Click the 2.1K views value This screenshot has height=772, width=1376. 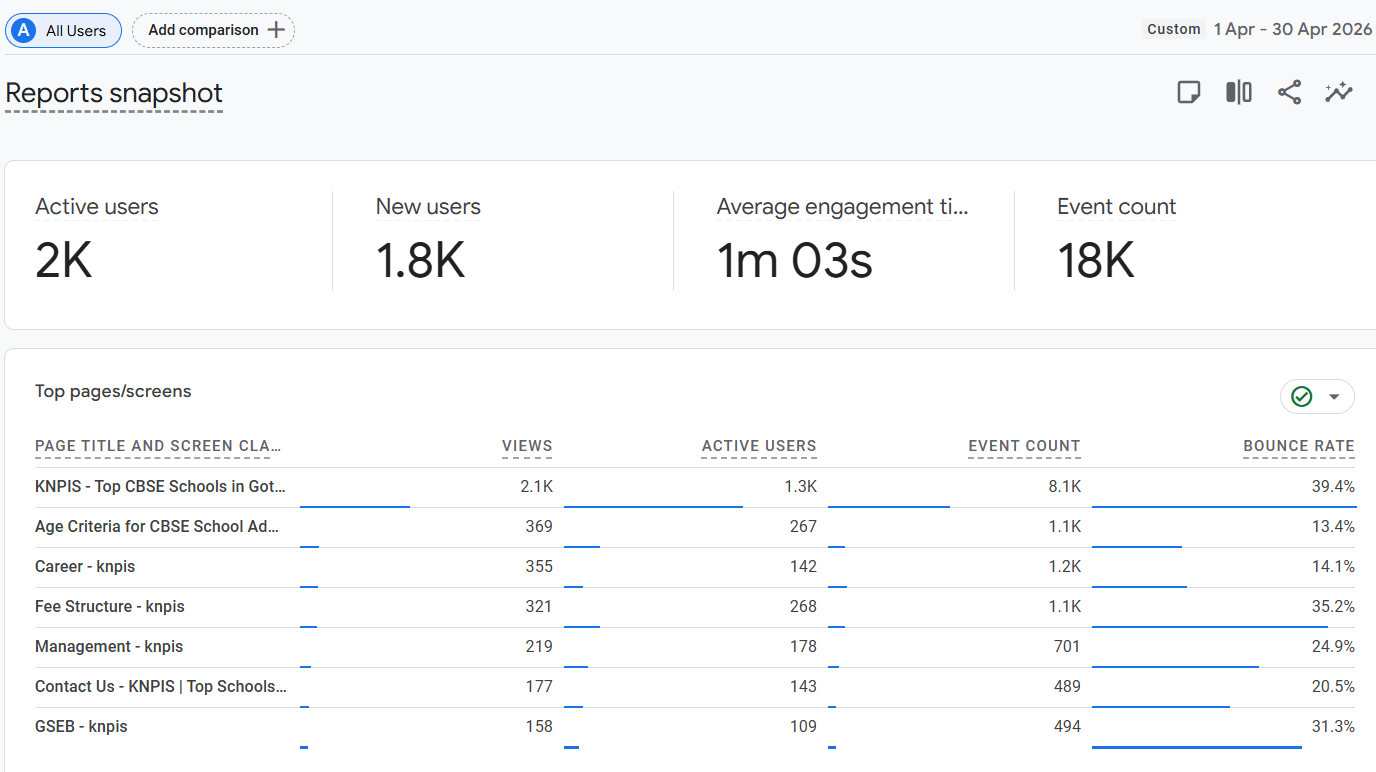tap(536, 486)
